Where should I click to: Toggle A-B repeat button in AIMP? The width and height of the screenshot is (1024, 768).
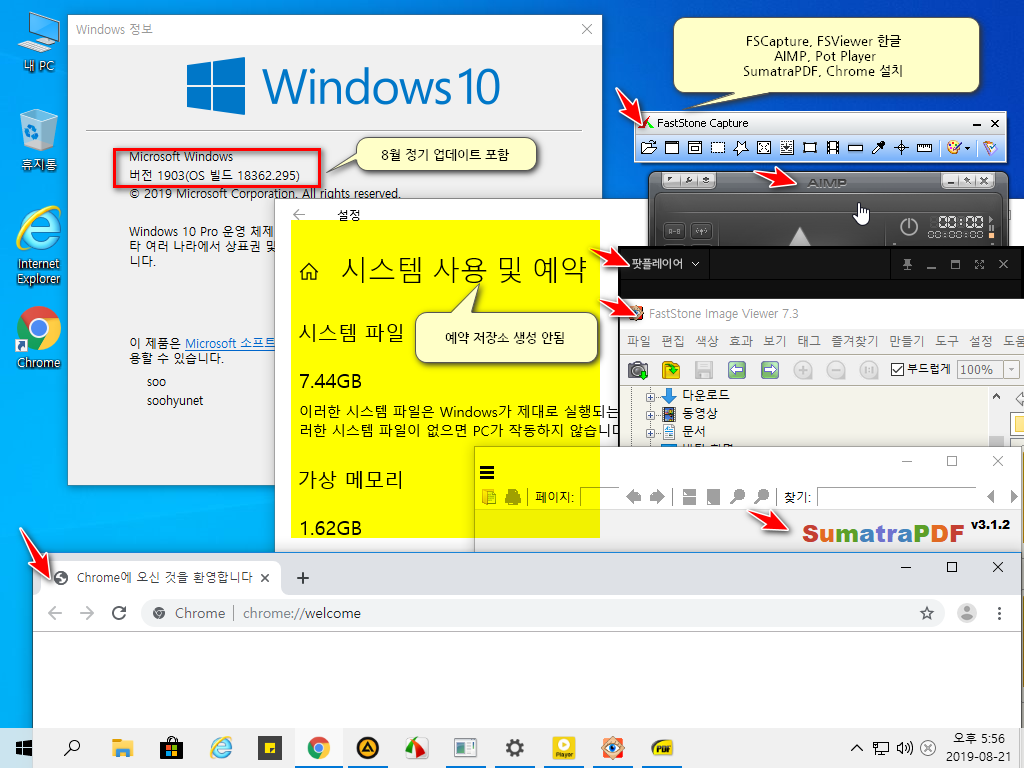tap(674, 231)
